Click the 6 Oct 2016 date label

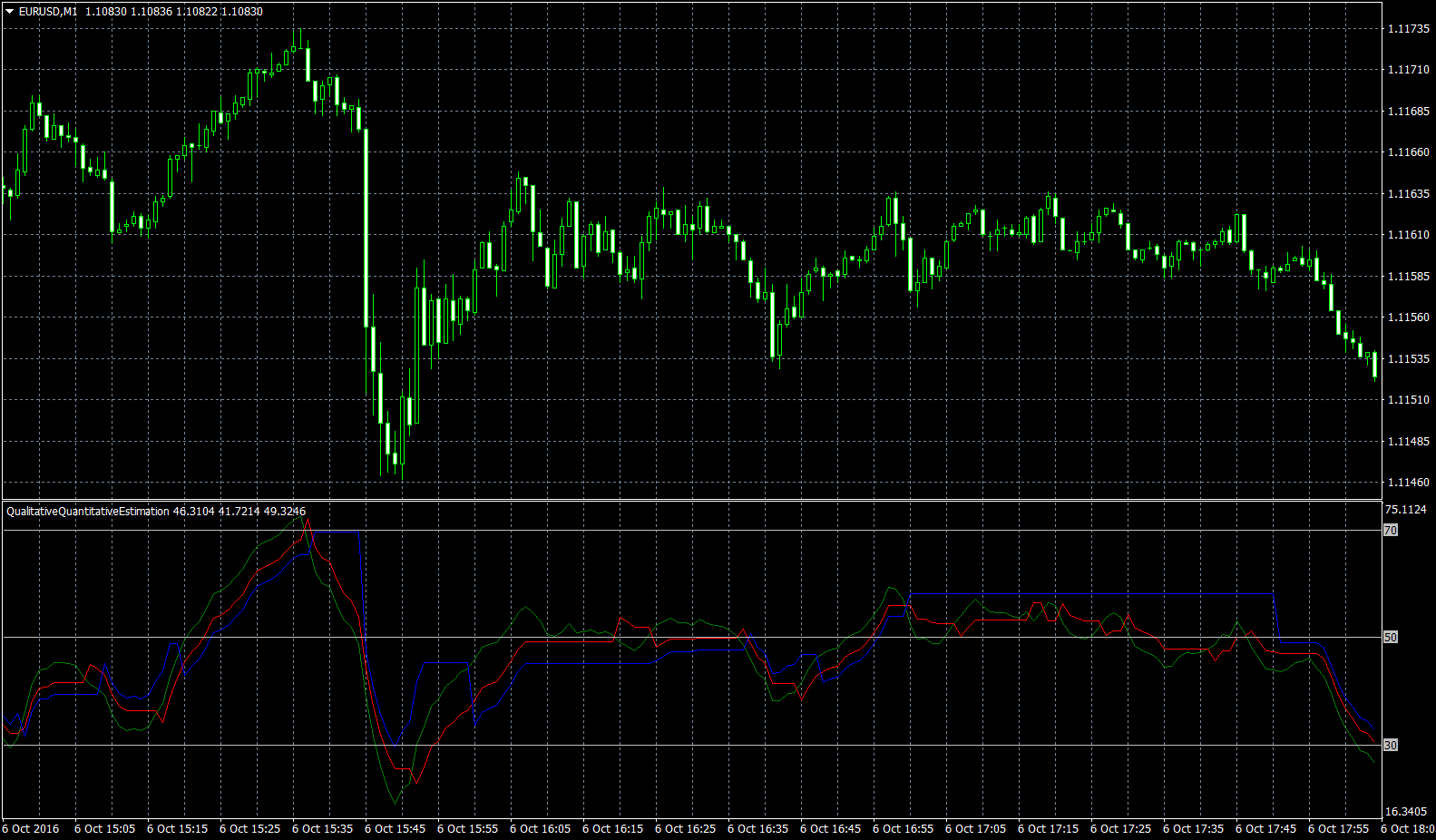[x=32, y=829]
